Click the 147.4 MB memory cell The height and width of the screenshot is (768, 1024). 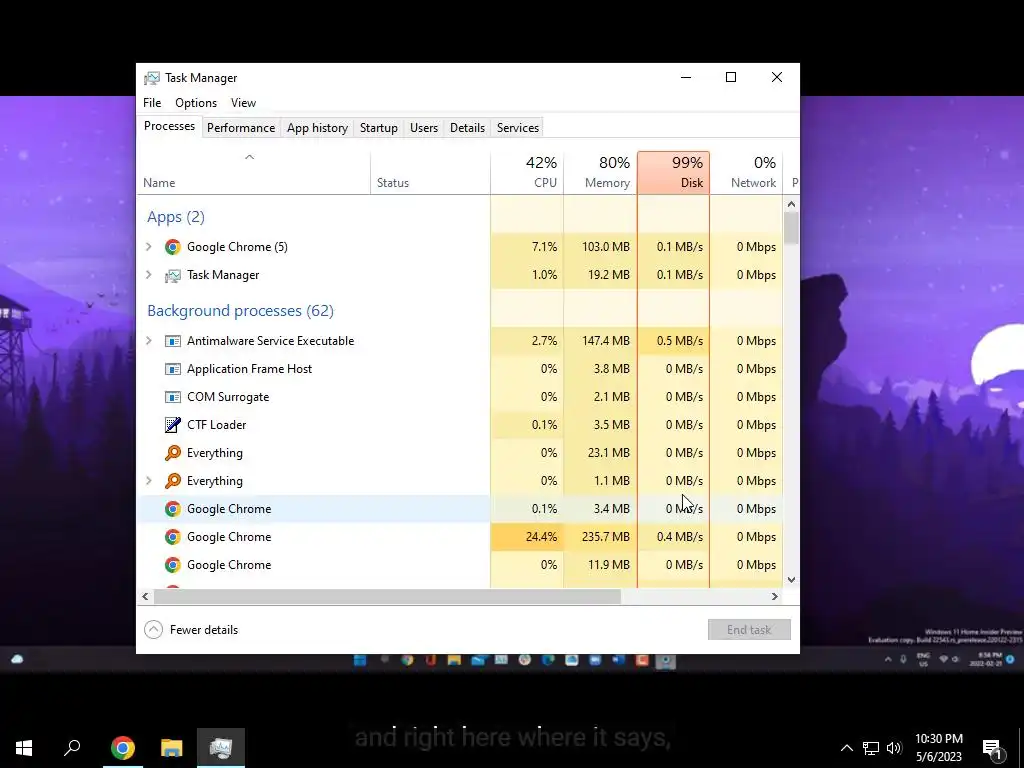[x=600, y=341]
